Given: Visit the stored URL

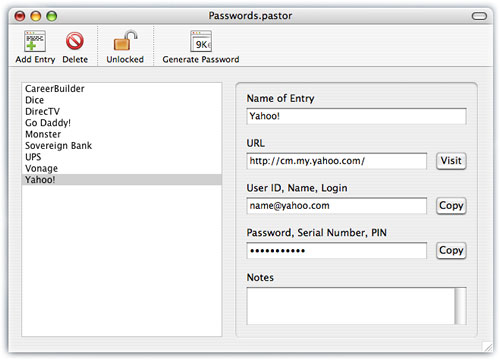Looking at the screenshot, I should click(451, 161).
